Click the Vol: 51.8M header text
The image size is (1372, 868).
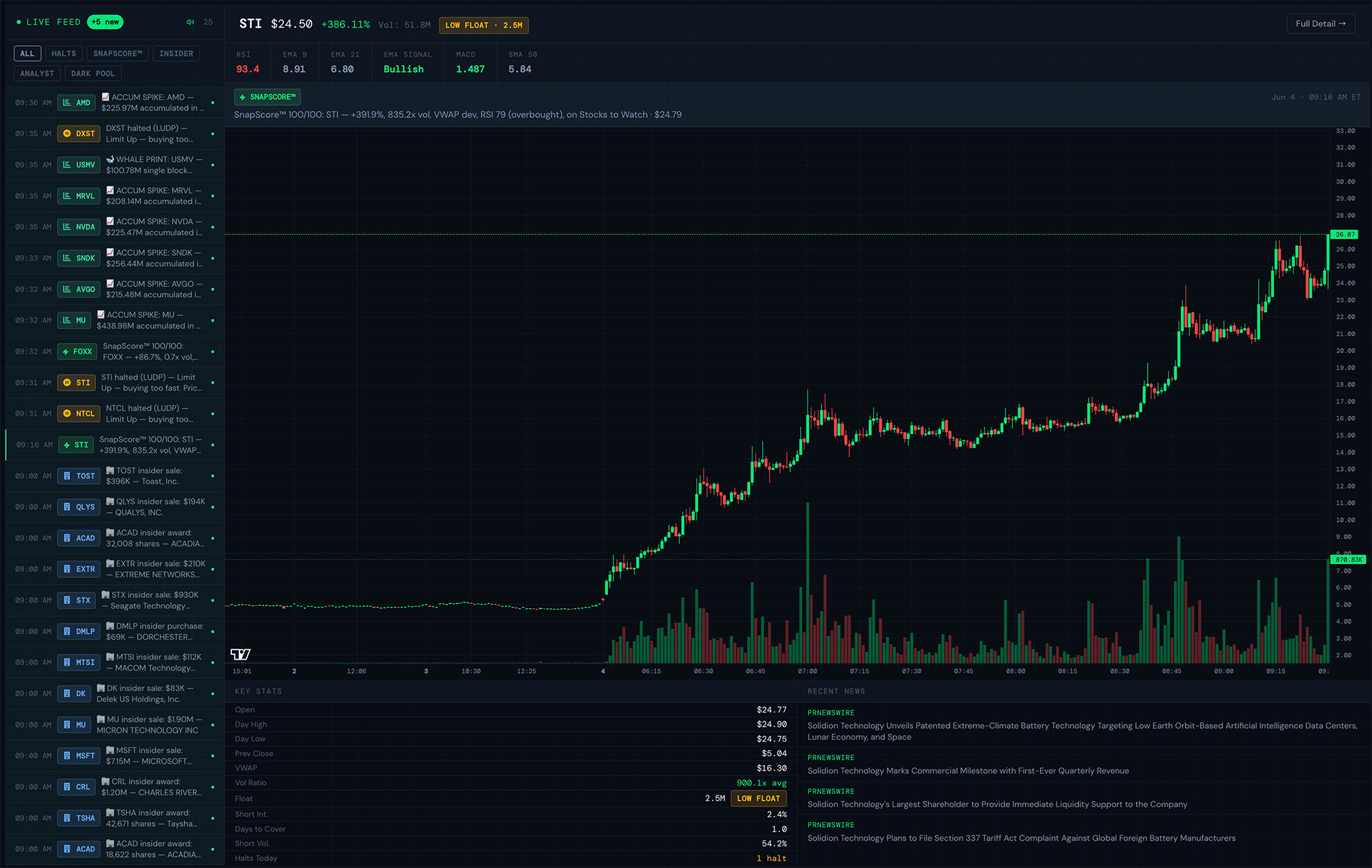coord(405,25)
